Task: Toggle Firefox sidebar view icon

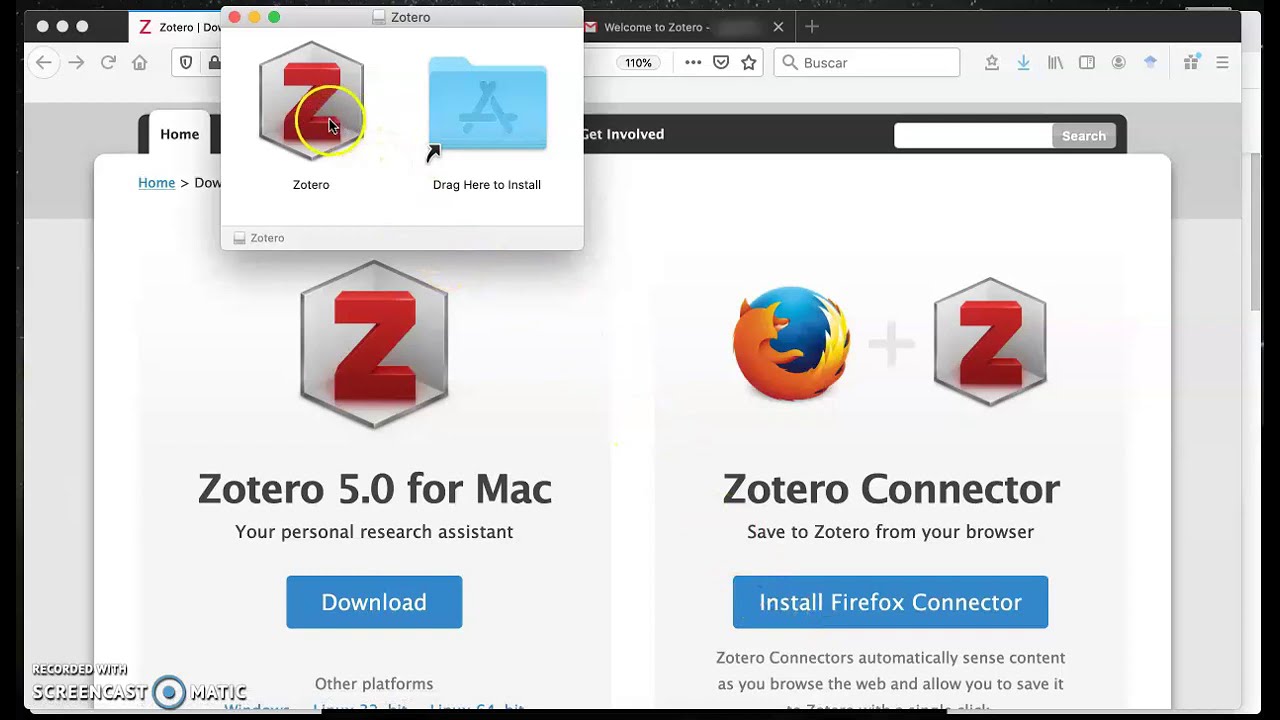Action: pos(1087,63)
